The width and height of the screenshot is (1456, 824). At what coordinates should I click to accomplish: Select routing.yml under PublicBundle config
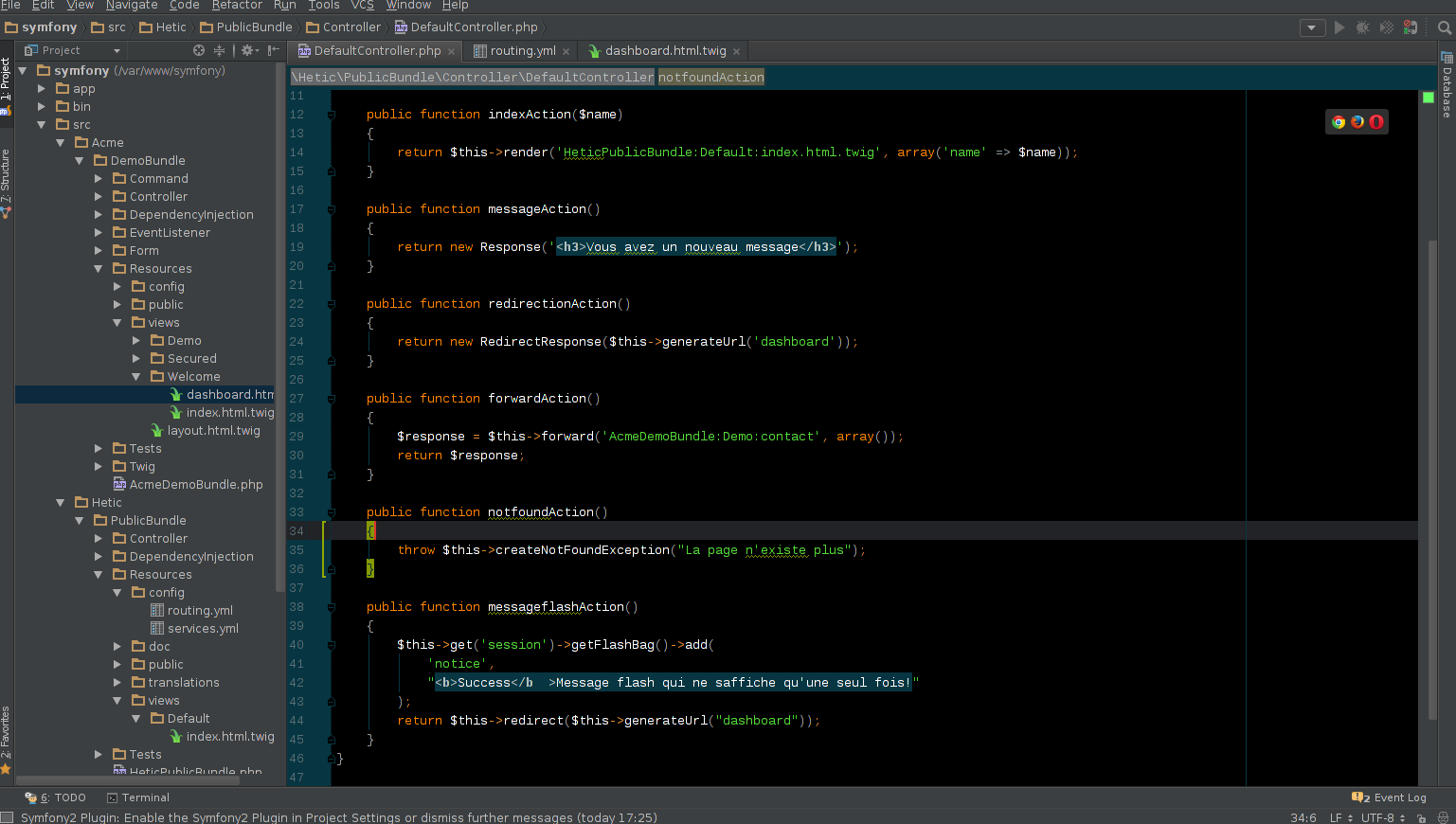pyautogui.click(x=191, y=611)
